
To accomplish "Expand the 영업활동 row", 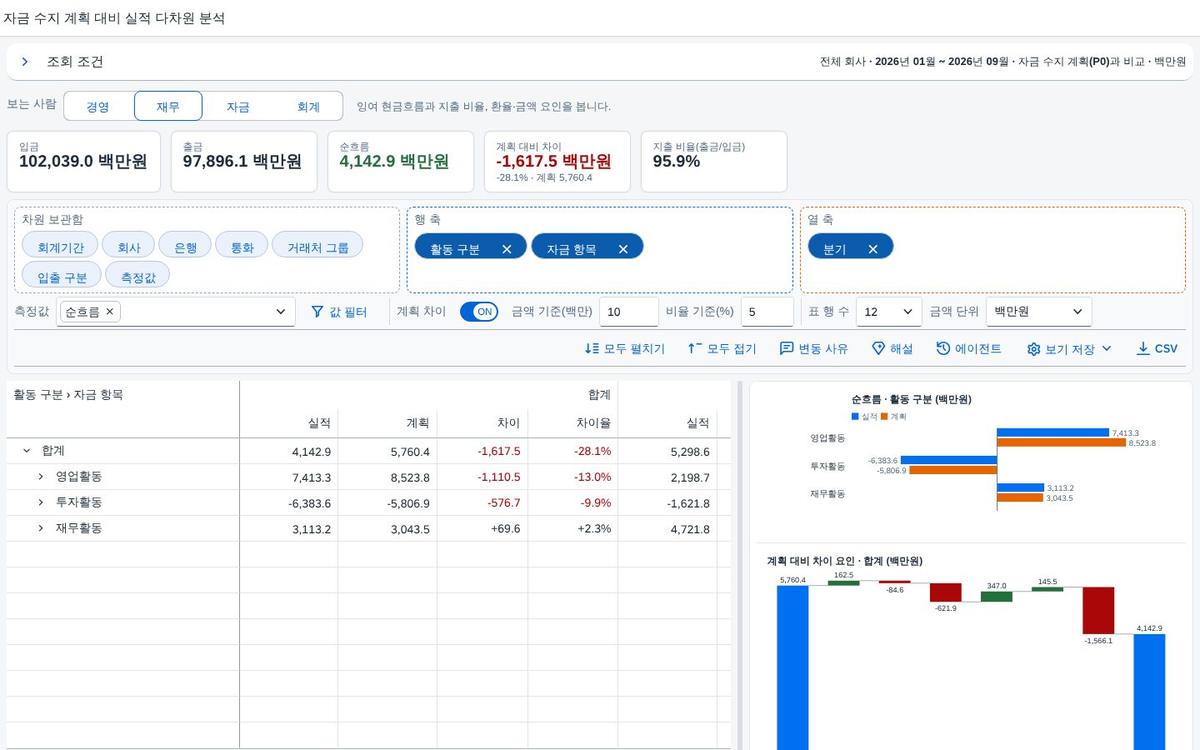I will 41,477.
